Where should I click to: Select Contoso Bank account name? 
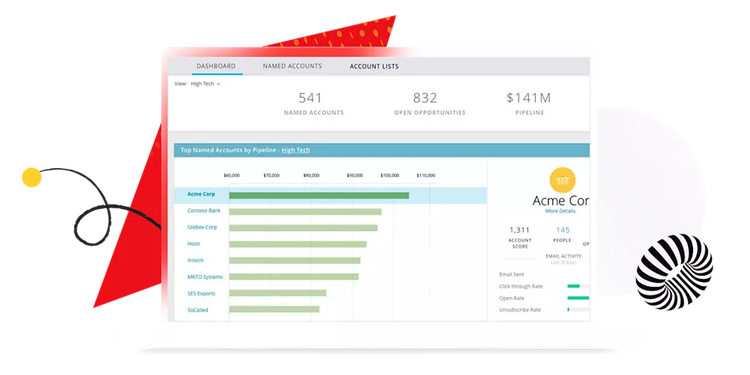coord(204,210)
